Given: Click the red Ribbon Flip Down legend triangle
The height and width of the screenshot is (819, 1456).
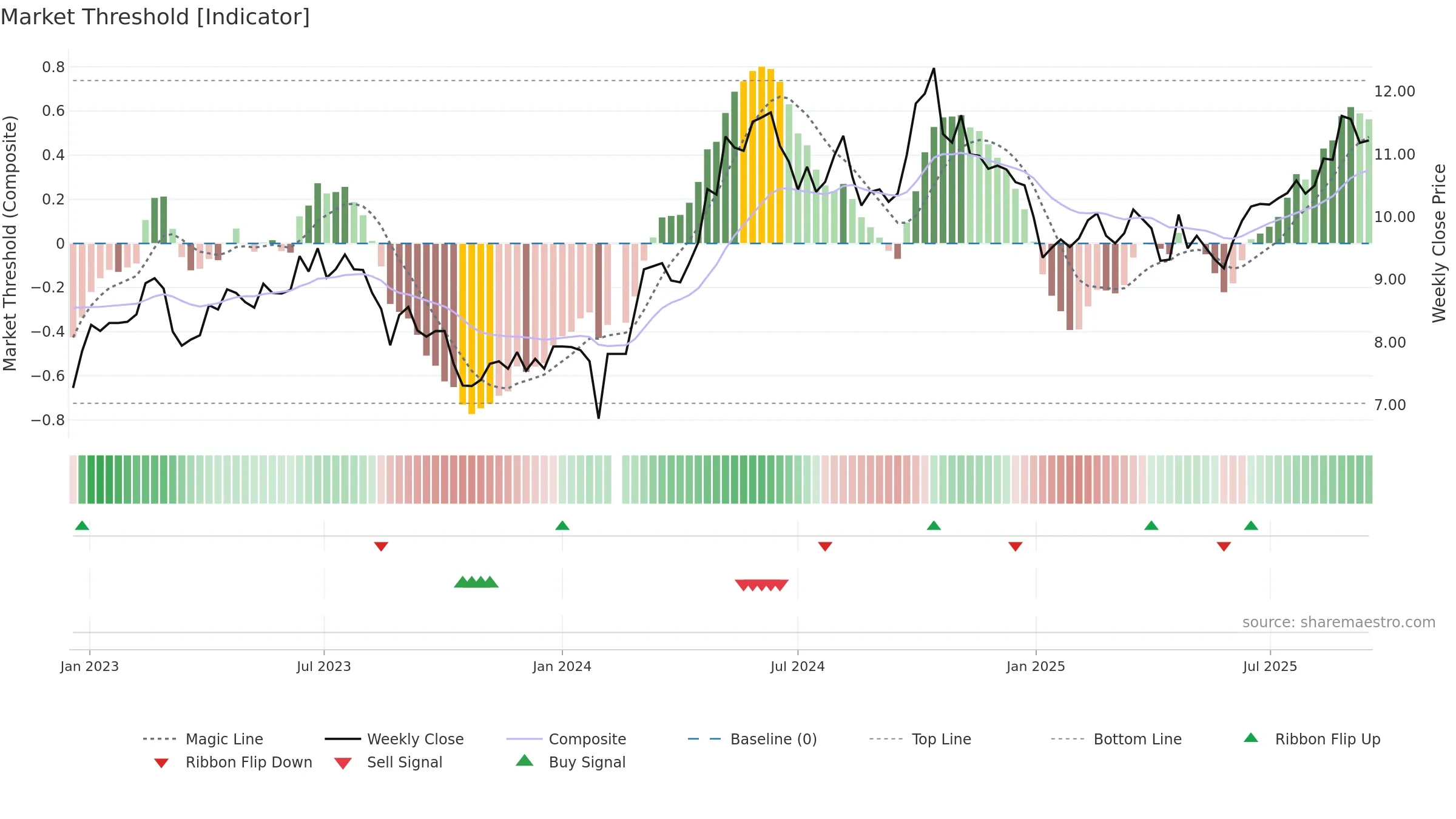Looking at the screenshot, I should tap(161, 763).
